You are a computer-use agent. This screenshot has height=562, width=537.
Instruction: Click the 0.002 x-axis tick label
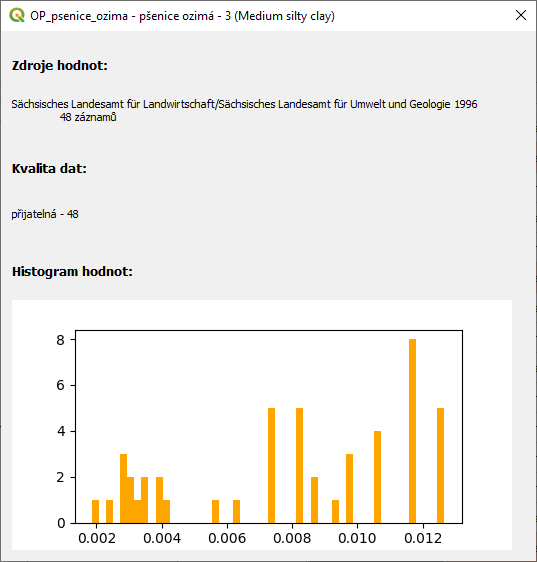pyautogui.click(x=97, y=538)
